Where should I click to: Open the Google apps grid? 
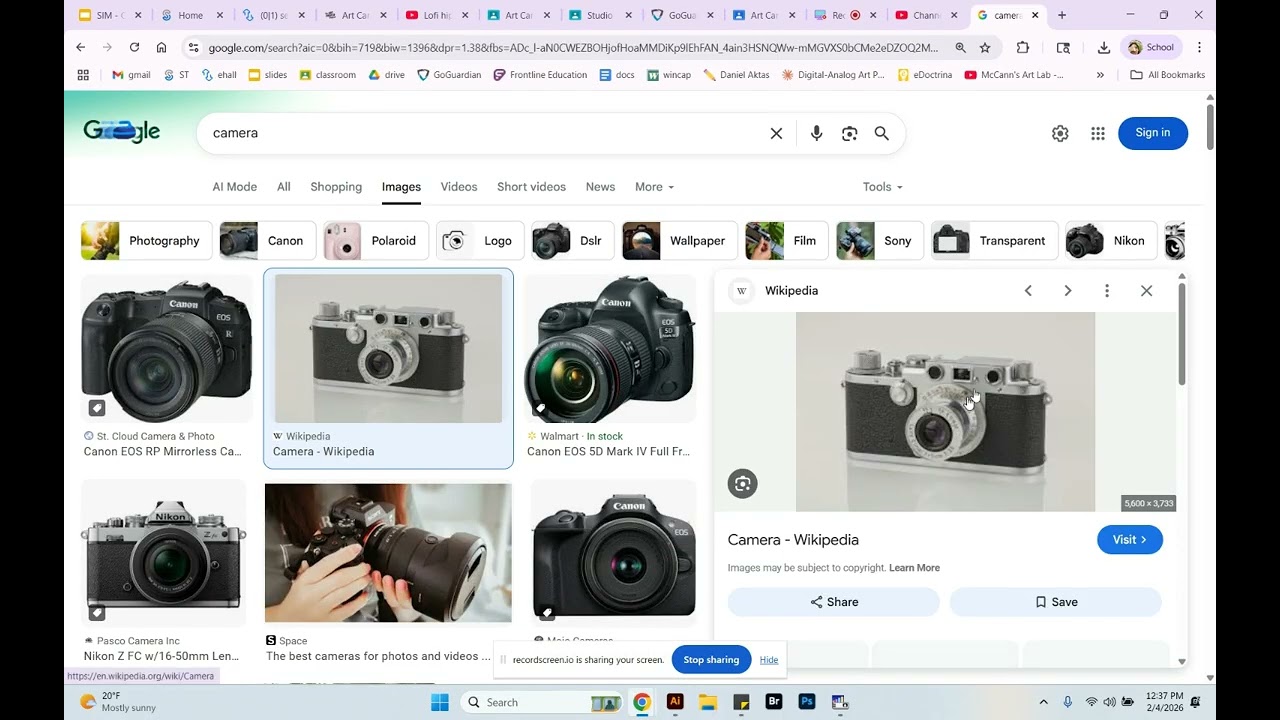(1098, 133)
